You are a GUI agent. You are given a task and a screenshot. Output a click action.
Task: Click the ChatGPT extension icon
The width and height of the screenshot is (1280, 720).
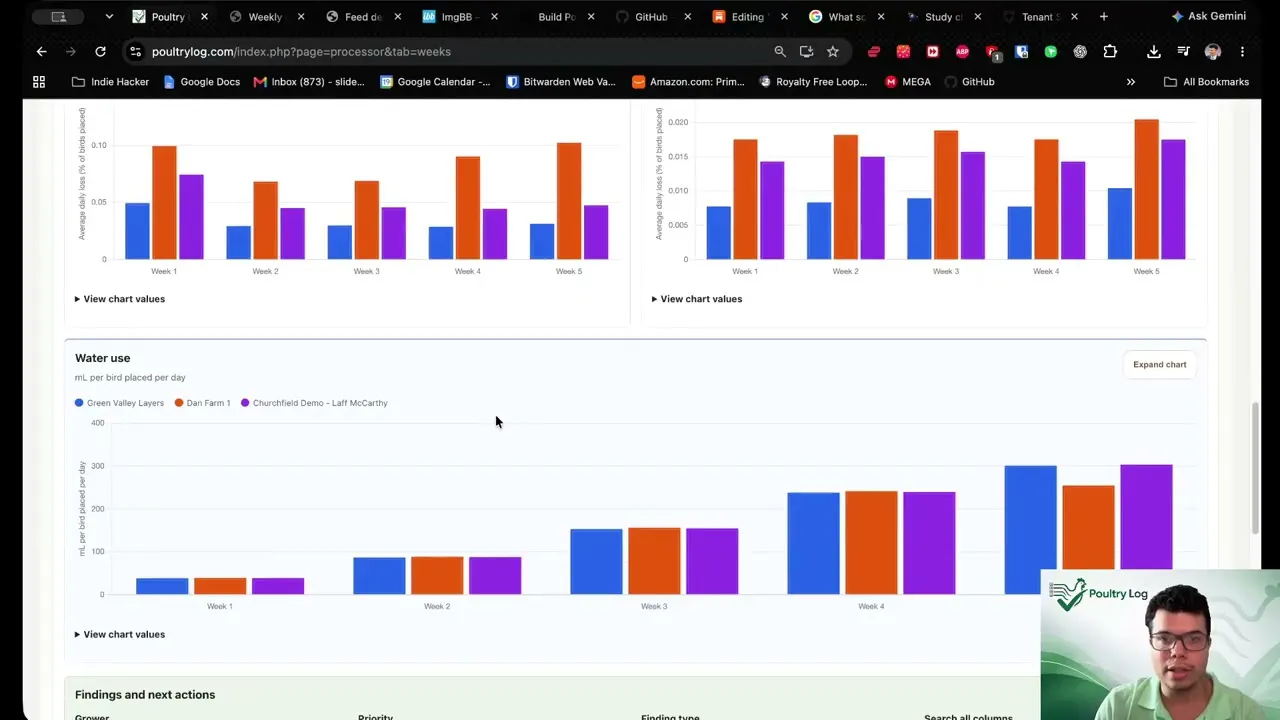[x=1080, y=51]
